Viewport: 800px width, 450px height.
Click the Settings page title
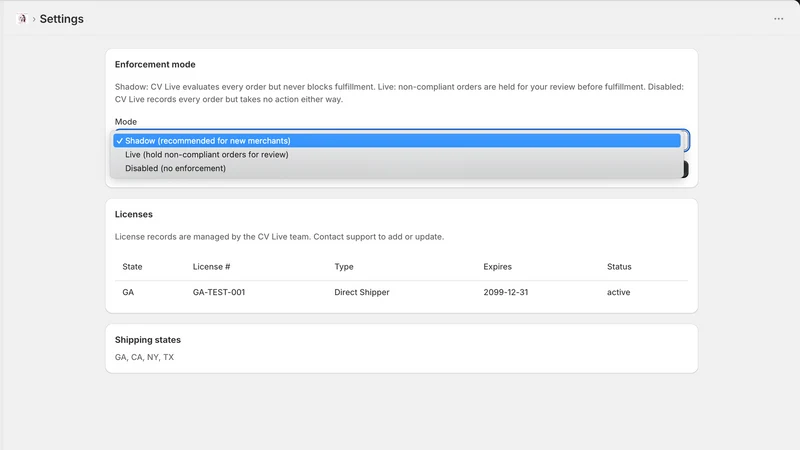coord(62,19)
